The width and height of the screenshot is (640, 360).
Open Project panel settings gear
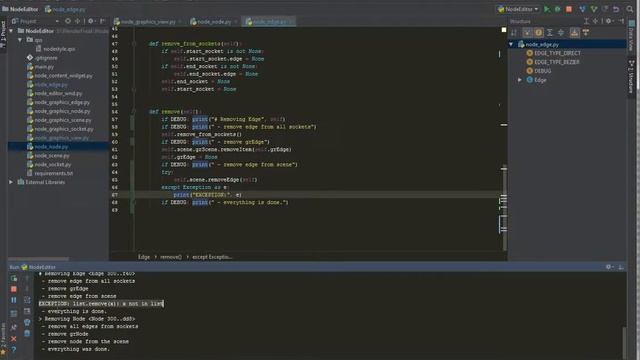91,21
